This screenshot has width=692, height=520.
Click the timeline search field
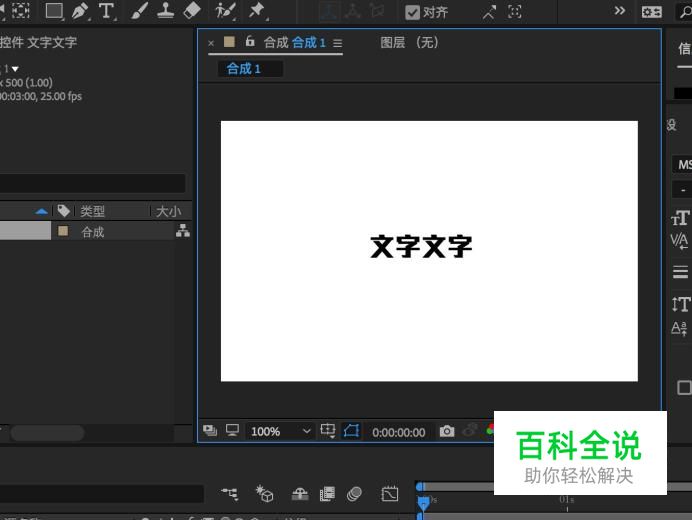pos(102,494)
